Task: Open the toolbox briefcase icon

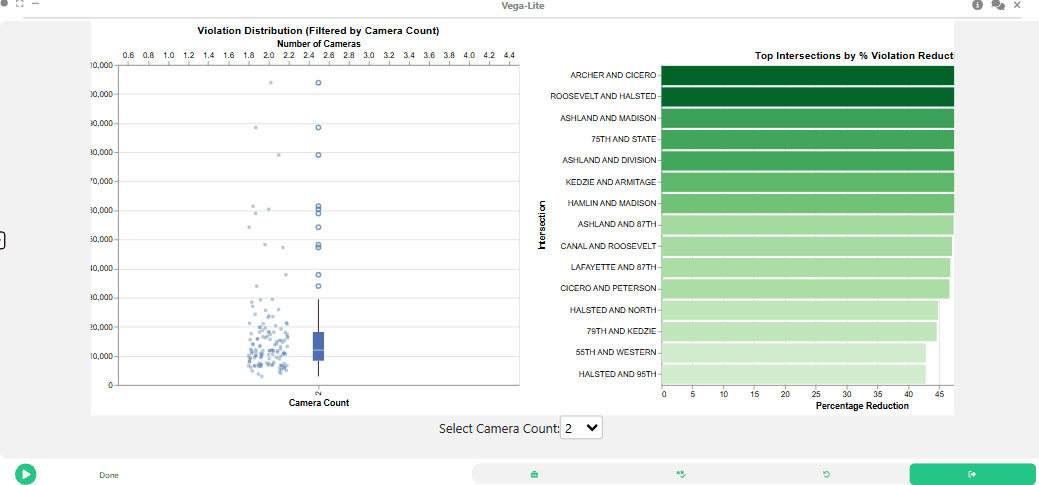Action: 534,474
